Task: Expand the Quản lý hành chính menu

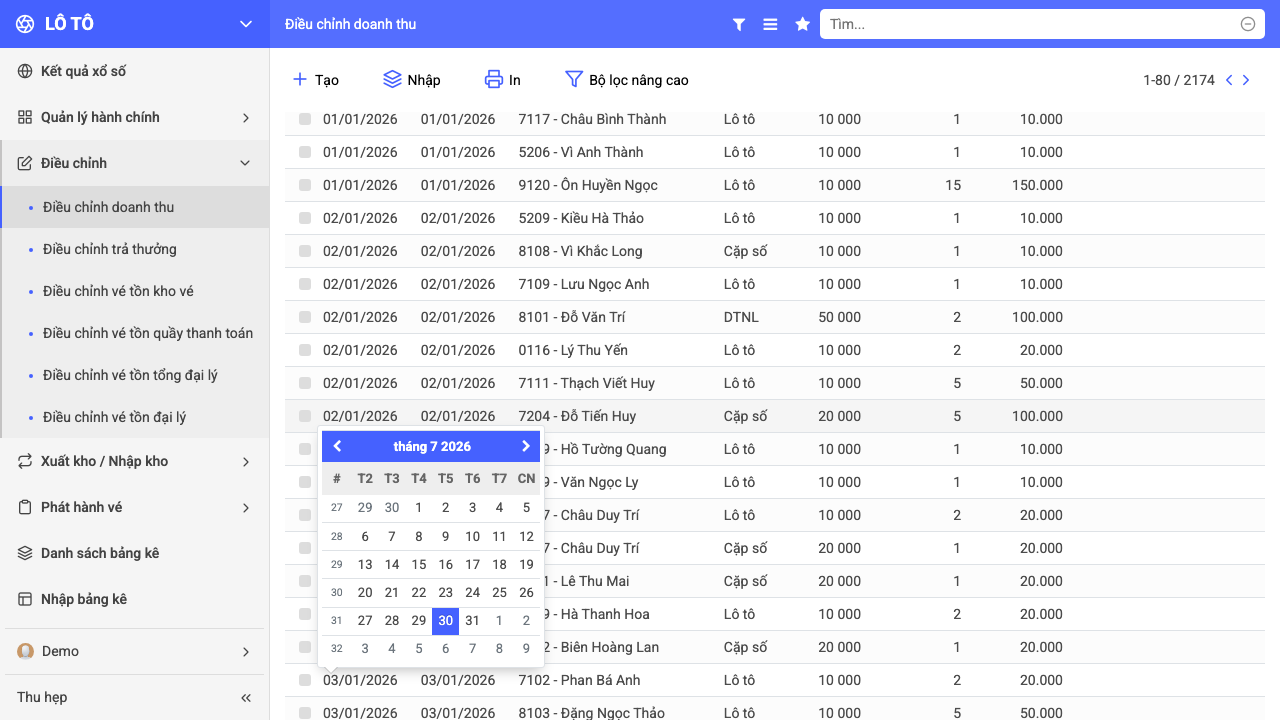Action: pyautogui.click(x=135, y=117)
